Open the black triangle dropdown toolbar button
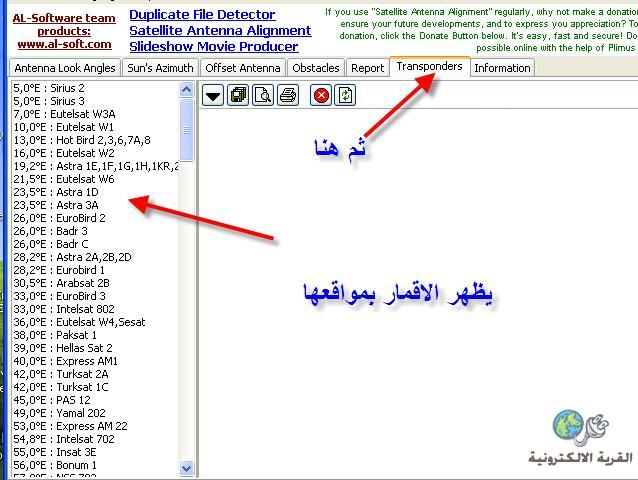Viewport: 638px width, 480px height. tap(213, 96)
